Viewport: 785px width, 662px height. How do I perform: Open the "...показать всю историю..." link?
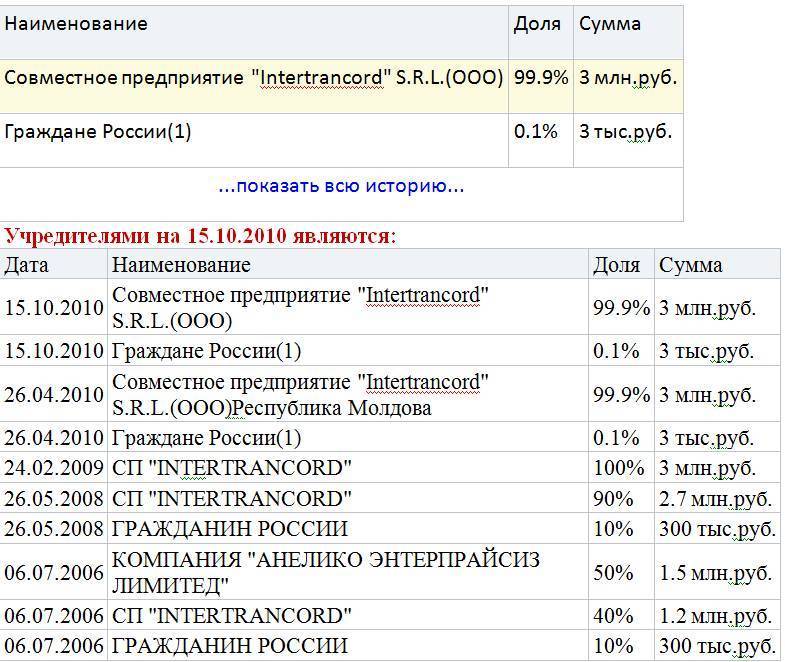341,186
